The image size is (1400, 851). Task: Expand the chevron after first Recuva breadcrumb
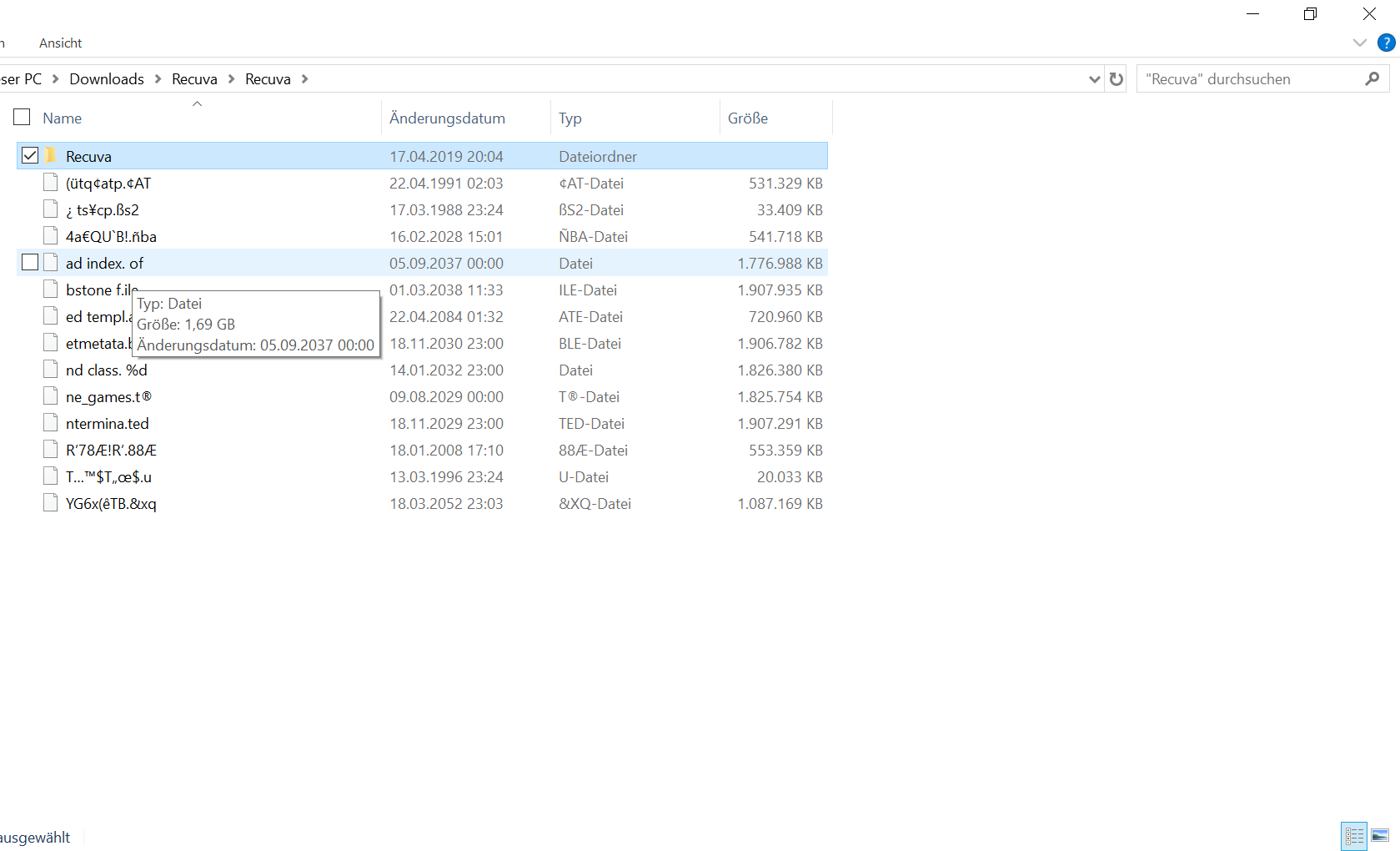(231, 79)
